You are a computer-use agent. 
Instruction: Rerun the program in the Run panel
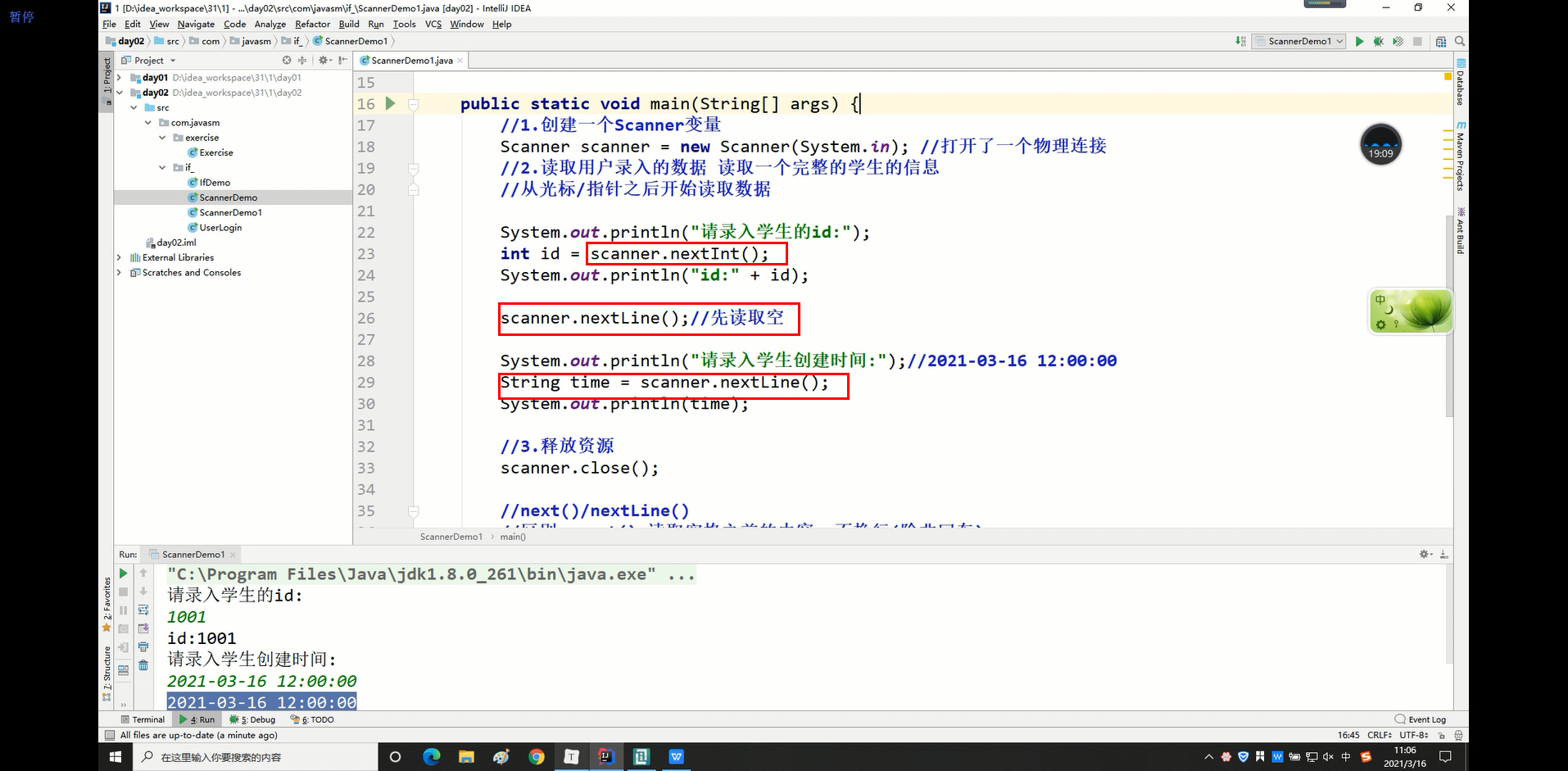[x=123, y=574]
